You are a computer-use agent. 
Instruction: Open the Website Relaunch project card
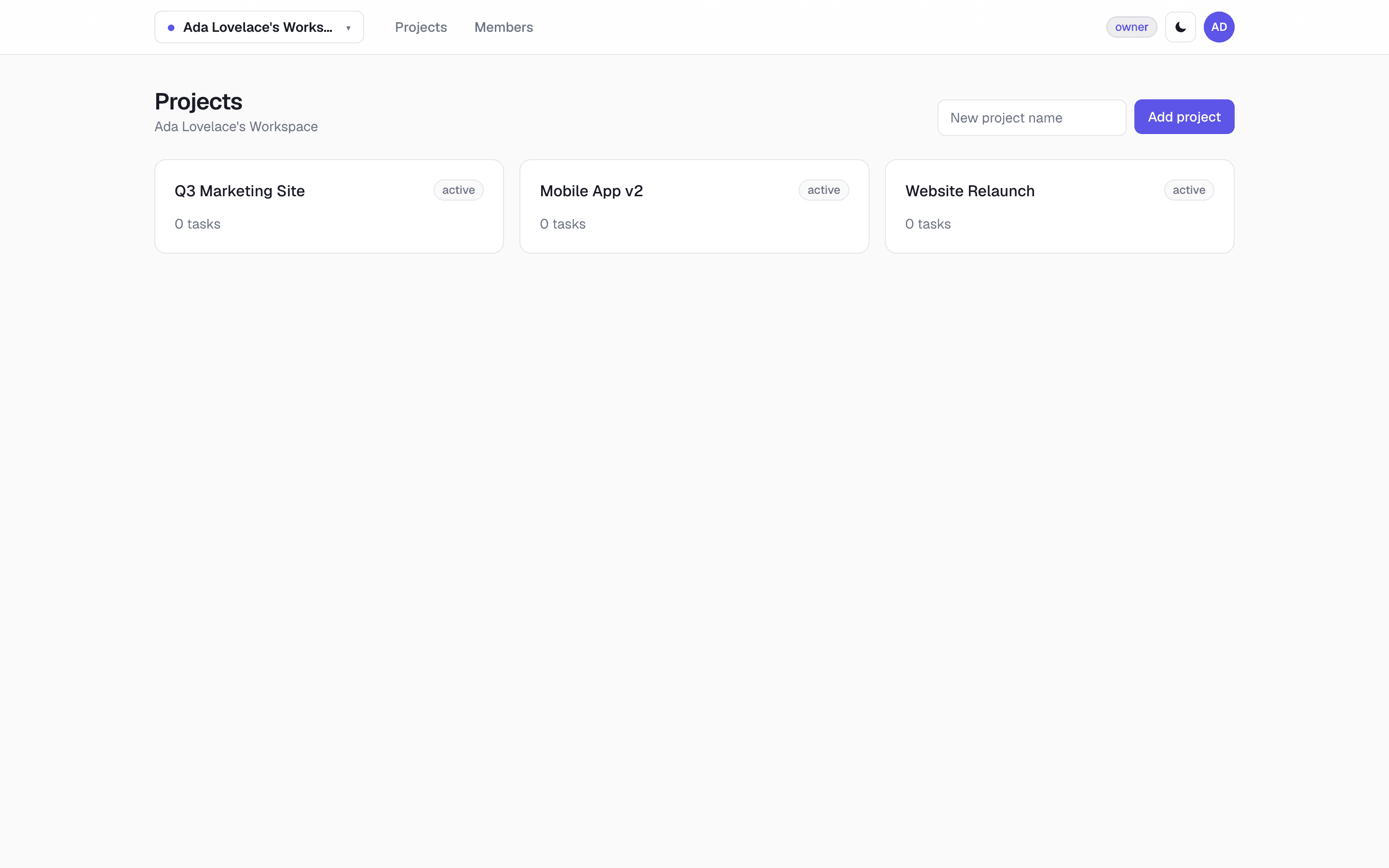click(x=1060, y=206)
